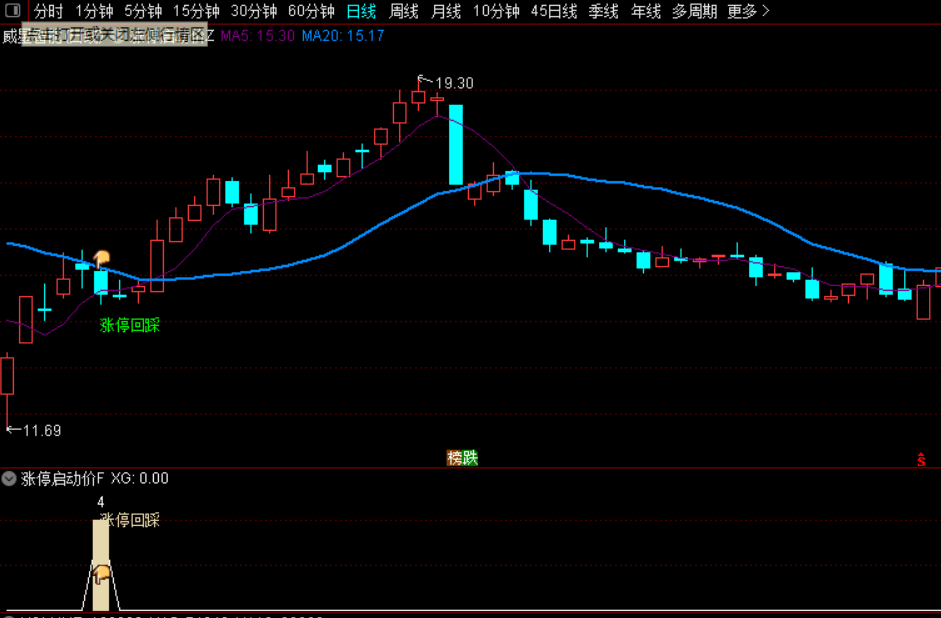Image resolution: width=941 pixels, height=618 pixels.
Task: Expand the 更多 periods menu
Action: click(x=748, y=11)
